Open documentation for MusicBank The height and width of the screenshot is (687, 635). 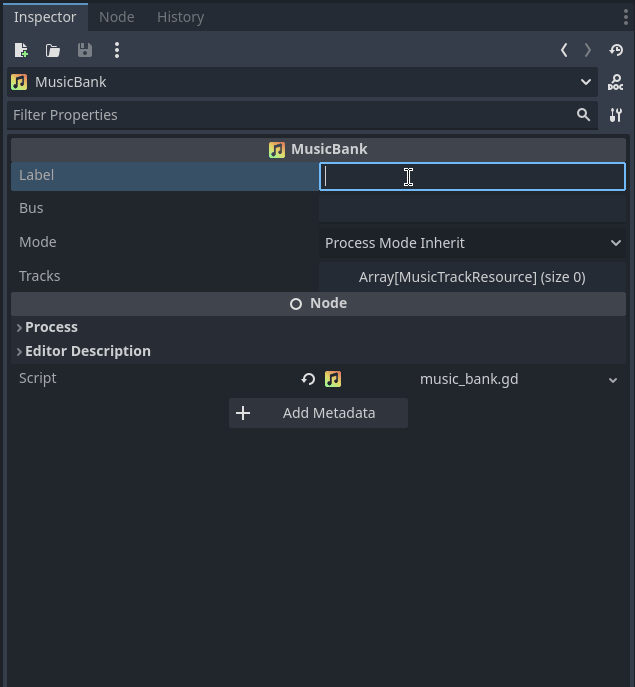click(616, 83)
